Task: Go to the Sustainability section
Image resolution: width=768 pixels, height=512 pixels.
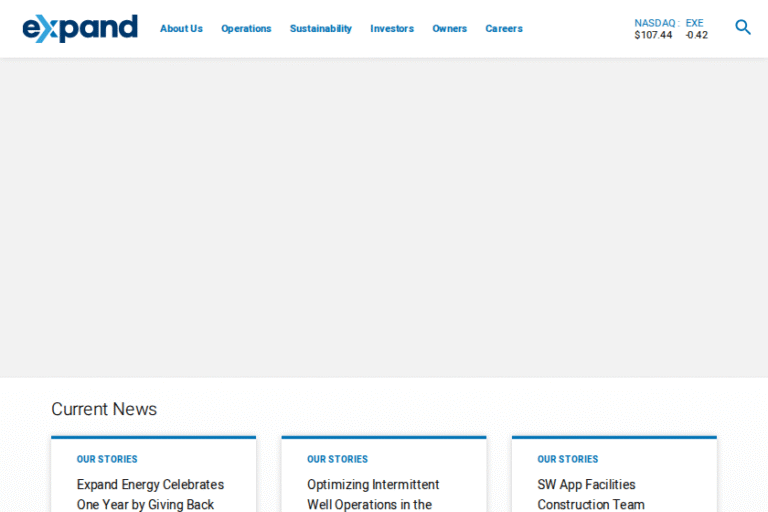Action: click(x=320, y=29)
